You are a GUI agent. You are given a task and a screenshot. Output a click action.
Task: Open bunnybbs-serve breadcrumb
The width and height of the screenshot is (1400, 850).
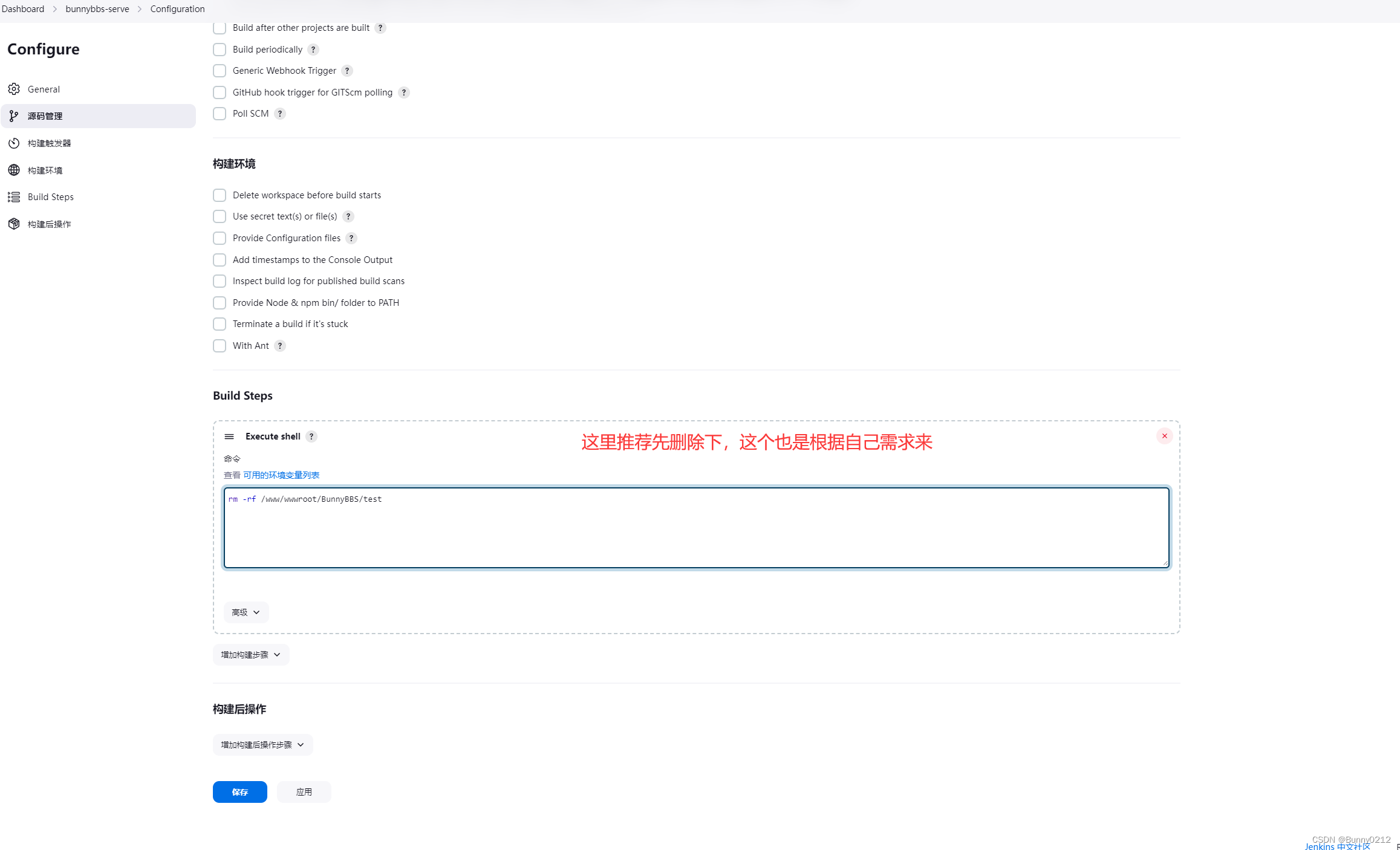[97, 9]
